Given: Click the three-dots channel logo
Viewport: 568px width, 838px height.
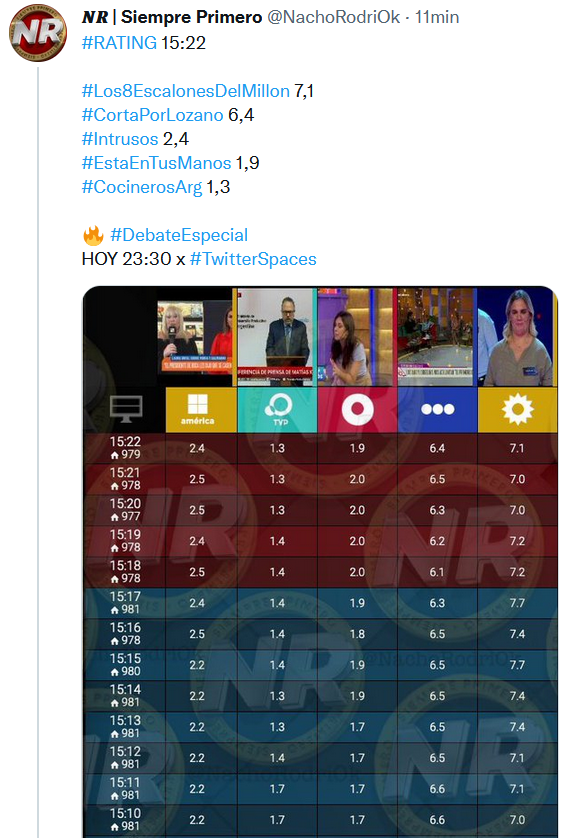Looking at the screenshot, I should point(438,409).
